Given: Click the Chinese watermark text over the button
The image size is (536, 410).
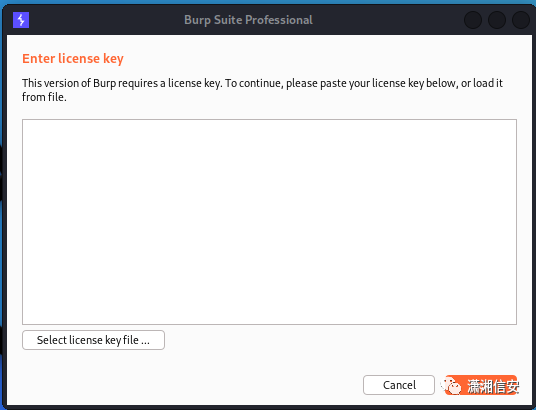Looking at the screenshot, I should coord(493,387).
